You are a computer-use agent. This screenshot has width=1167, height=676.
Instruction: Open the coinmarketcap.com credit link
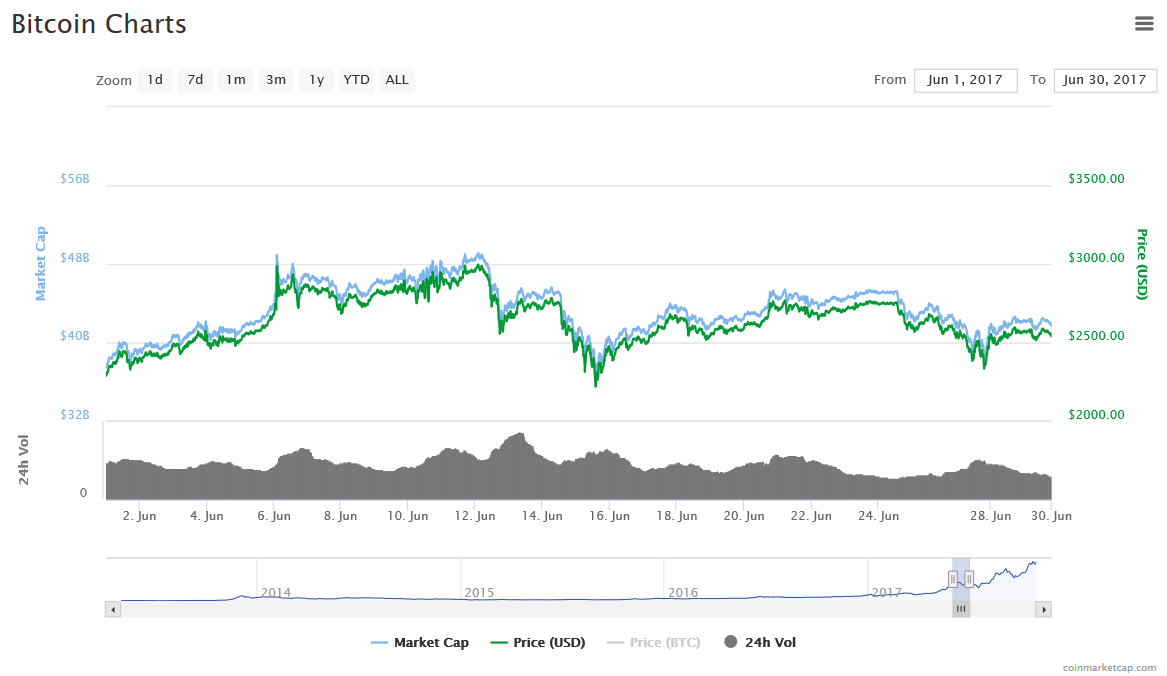click(x=1110, y=668)
